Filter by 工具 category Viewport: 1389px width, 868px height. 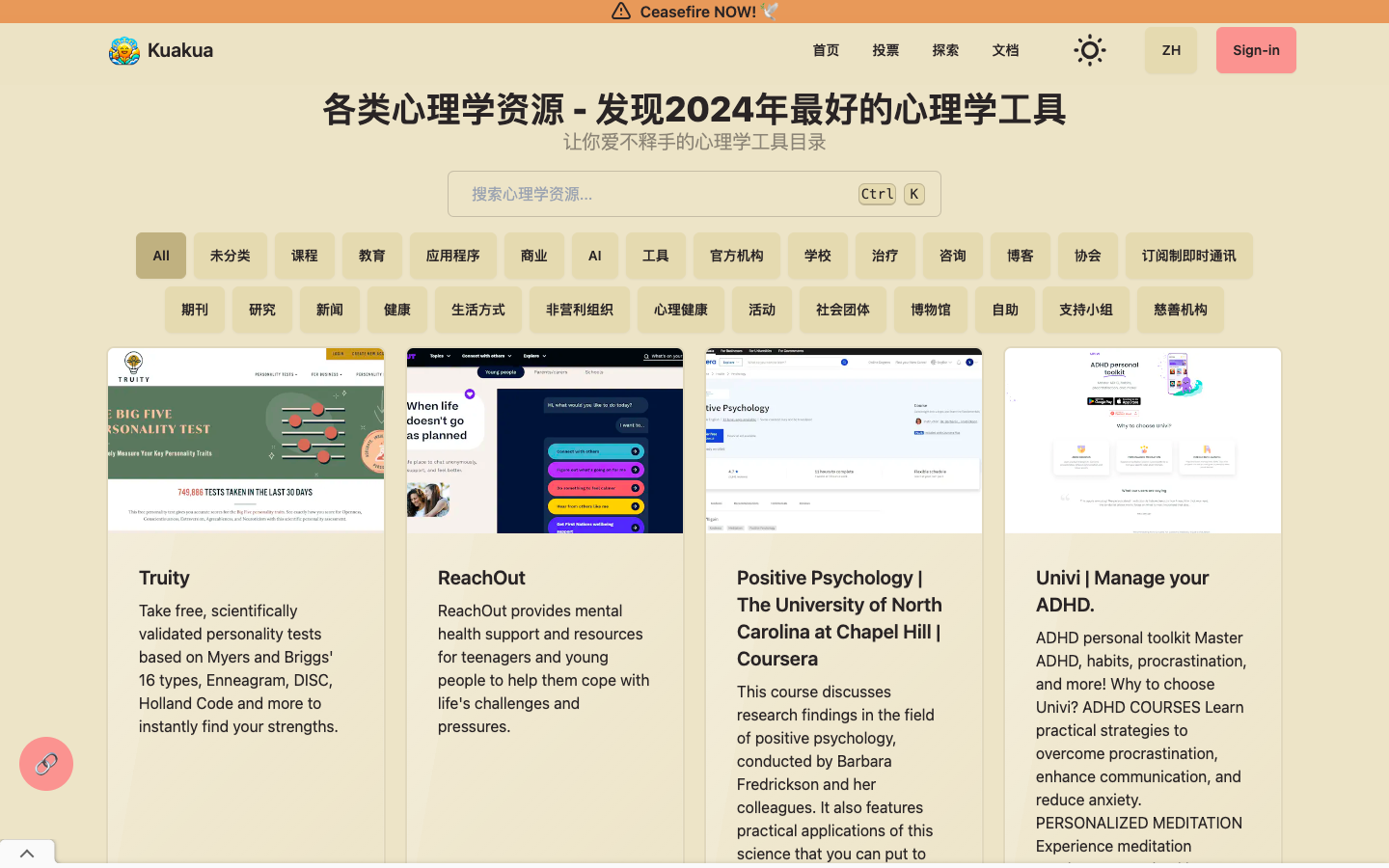(x=656, y=256)
